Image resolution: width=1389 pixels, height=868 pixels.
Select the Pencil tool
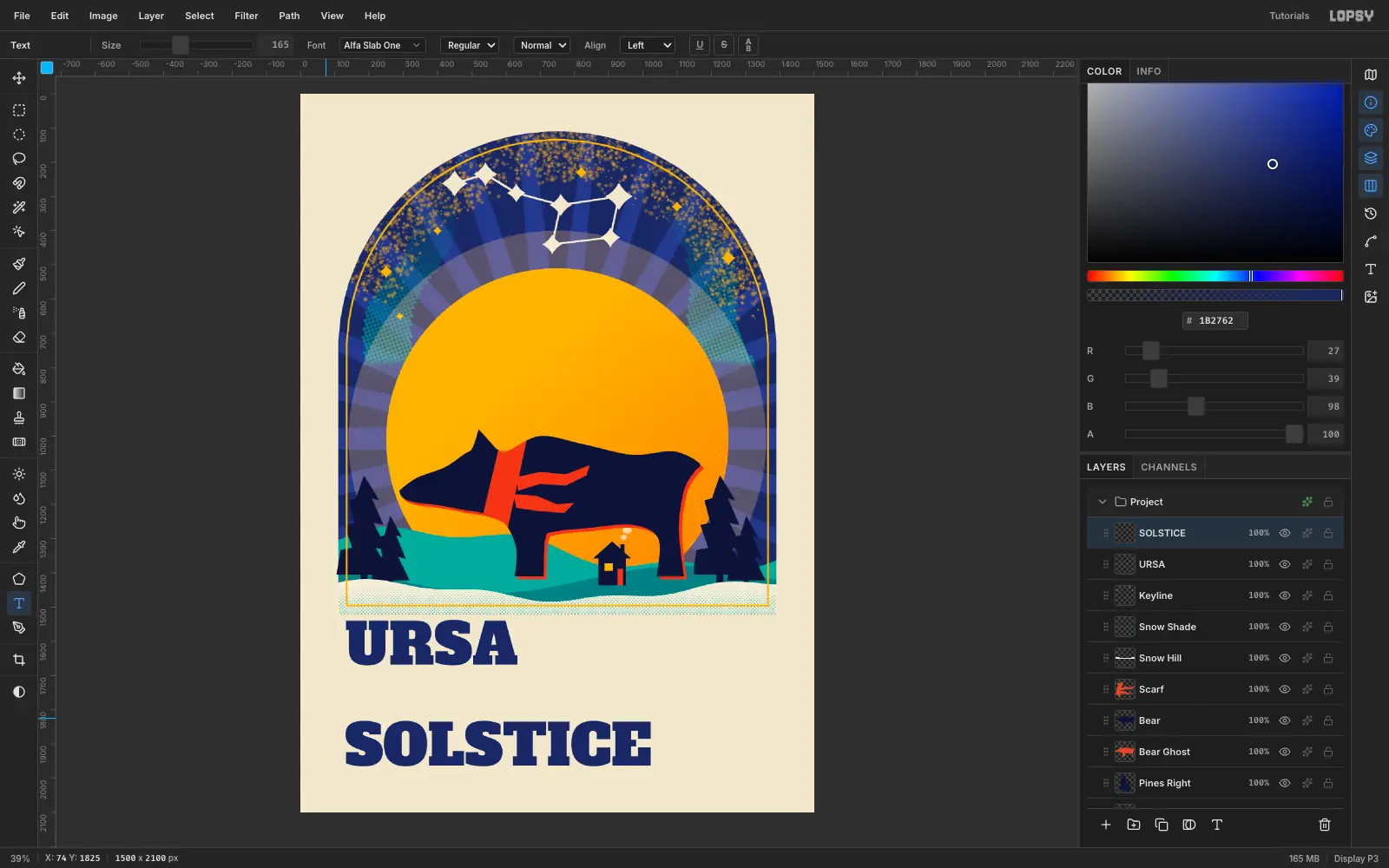click(x=19, y=288)
